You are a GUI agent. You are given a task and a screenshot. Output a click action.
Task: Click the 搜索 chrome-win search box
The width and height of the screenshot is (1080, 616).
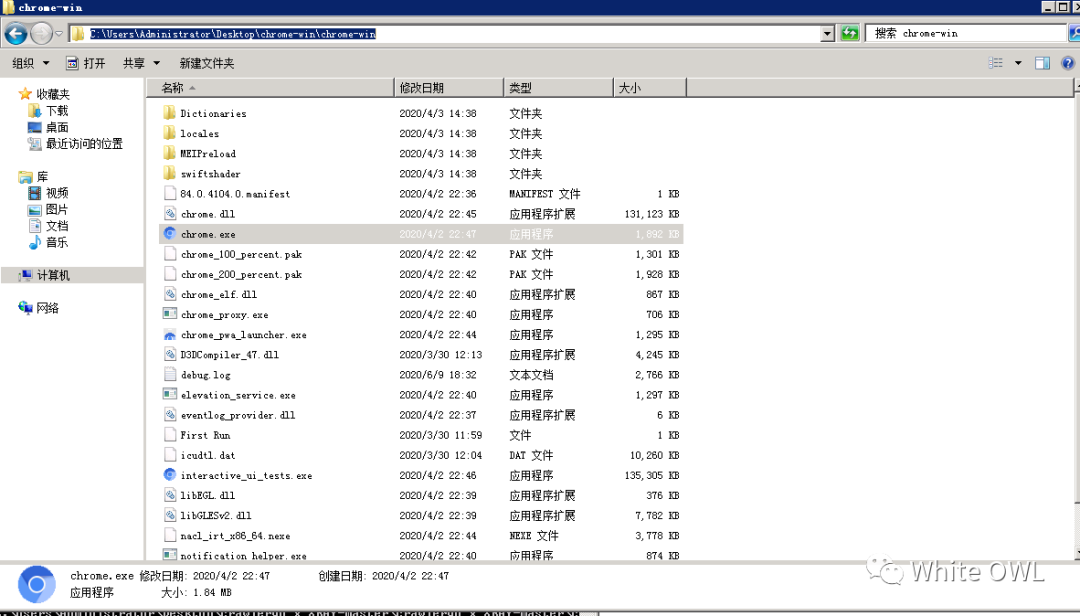tap(965, 33)
